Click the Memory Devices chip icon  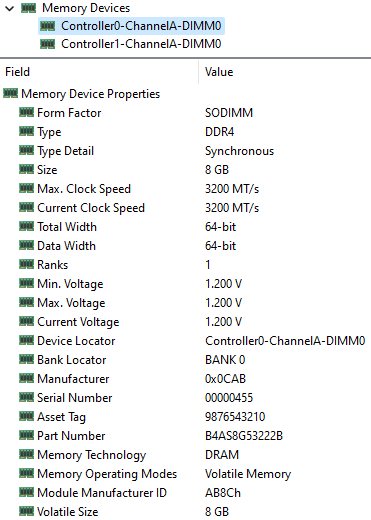tap(28, 8)
